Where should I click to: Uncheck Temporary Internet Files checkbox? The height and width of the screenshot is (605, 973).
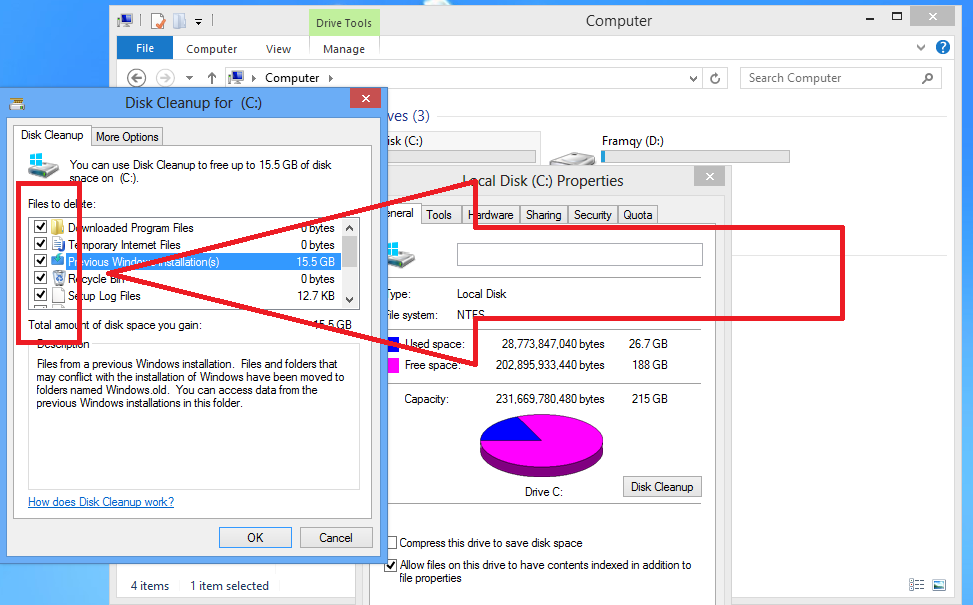tap(40, 243)
